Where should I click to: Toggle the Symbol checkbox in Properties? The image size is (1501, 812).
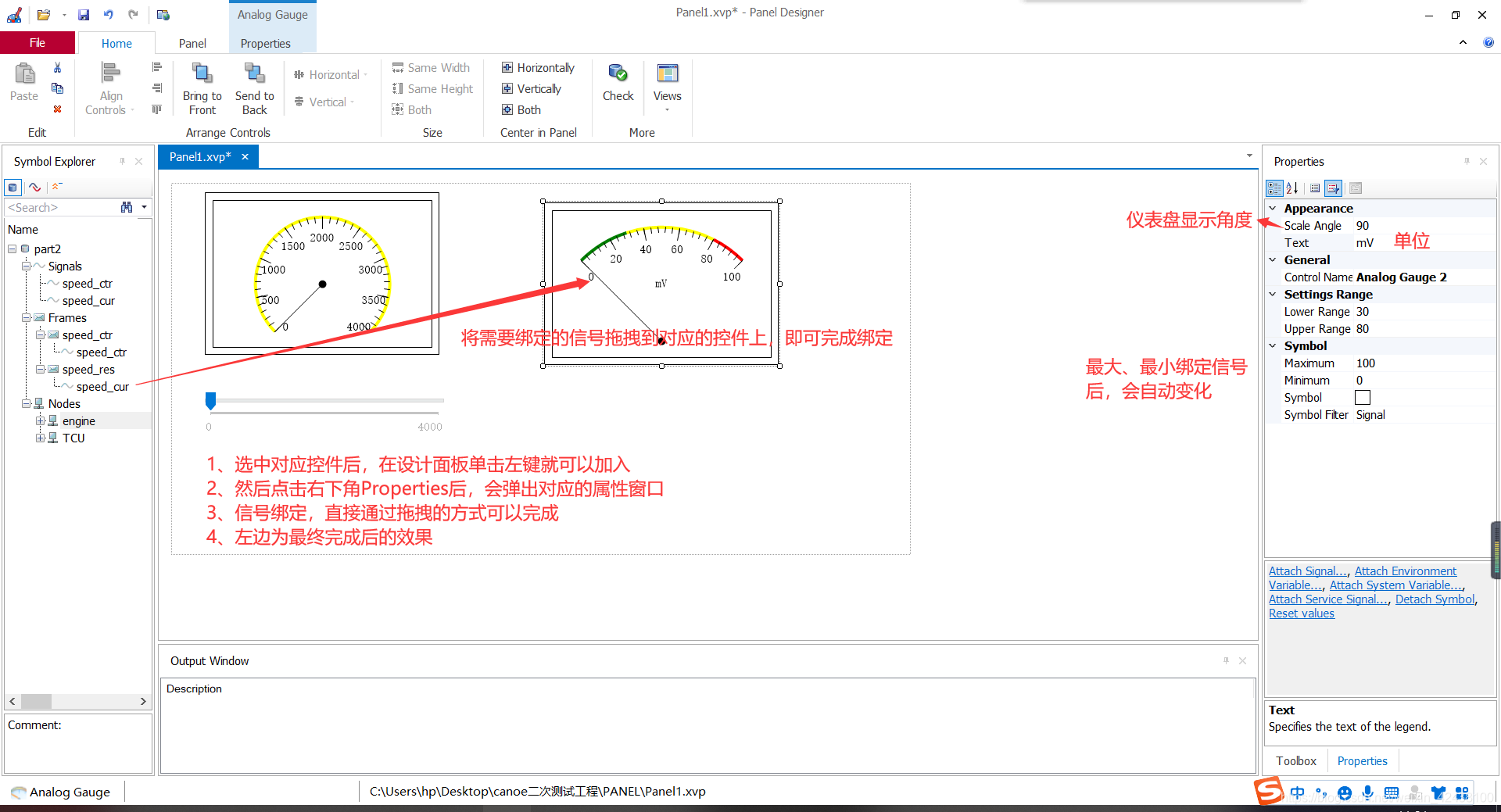(1363, 398)
